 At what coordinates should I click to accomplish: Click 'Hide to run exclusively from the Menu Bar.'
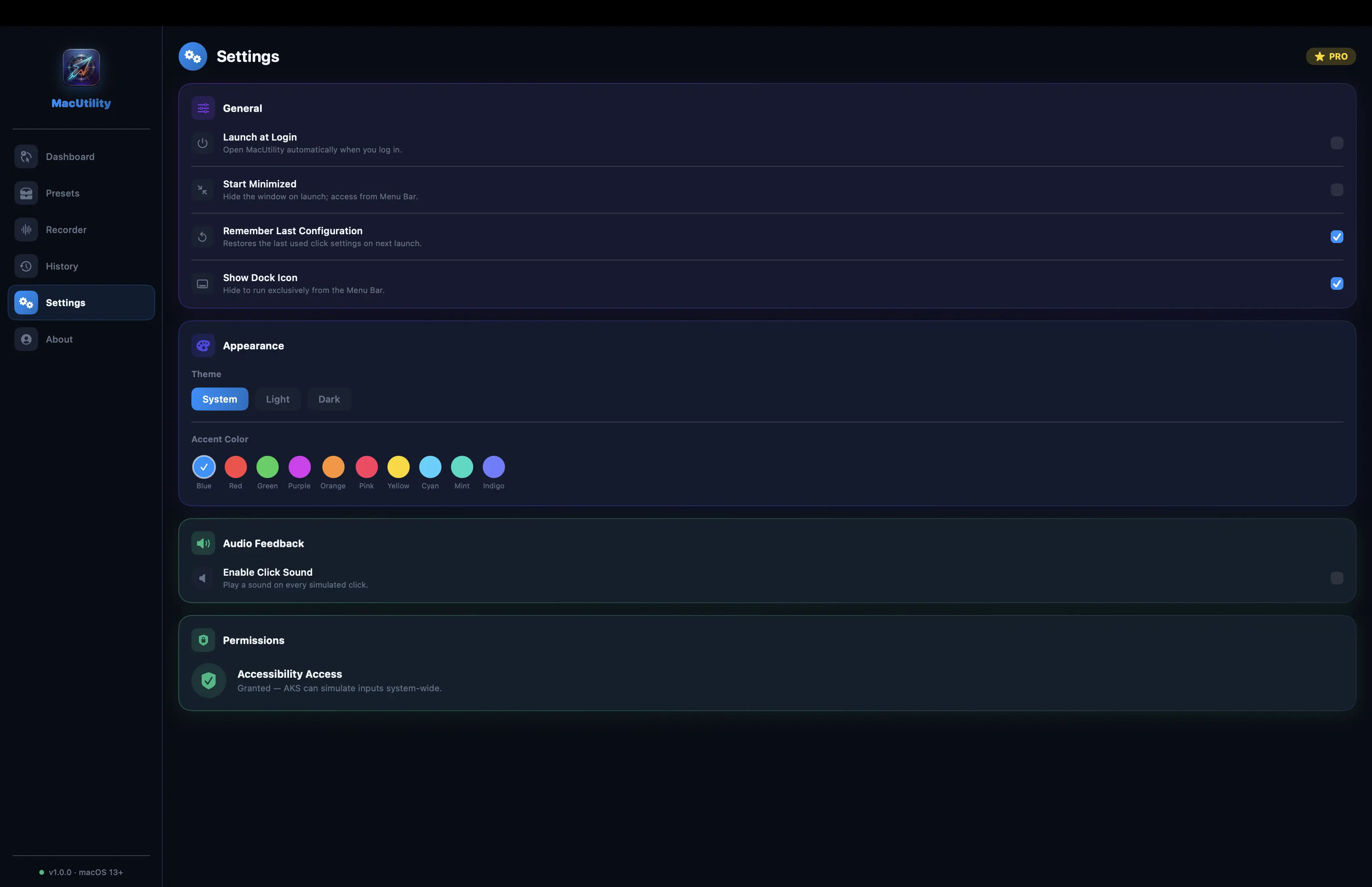coord(304,290)
